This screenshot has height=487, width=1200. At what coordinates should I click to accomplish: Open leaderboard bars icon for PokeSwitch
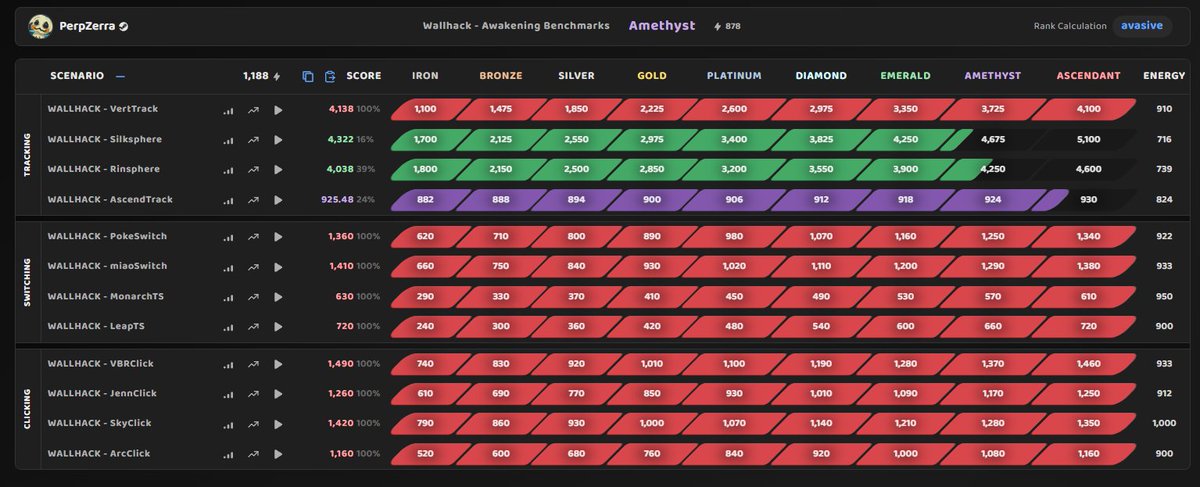tap(228, 237)
